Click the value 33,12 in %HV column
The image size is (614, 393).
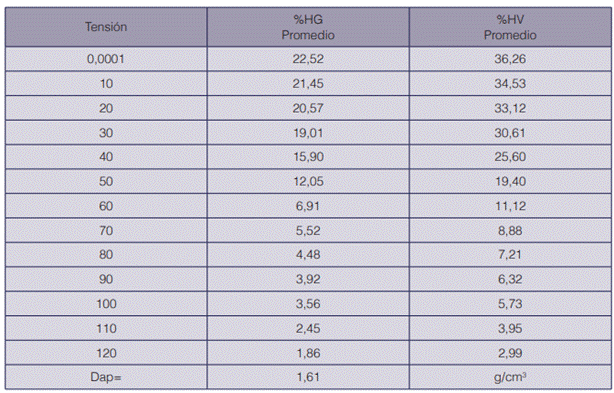pyautogui.click(x=510, y=108)
